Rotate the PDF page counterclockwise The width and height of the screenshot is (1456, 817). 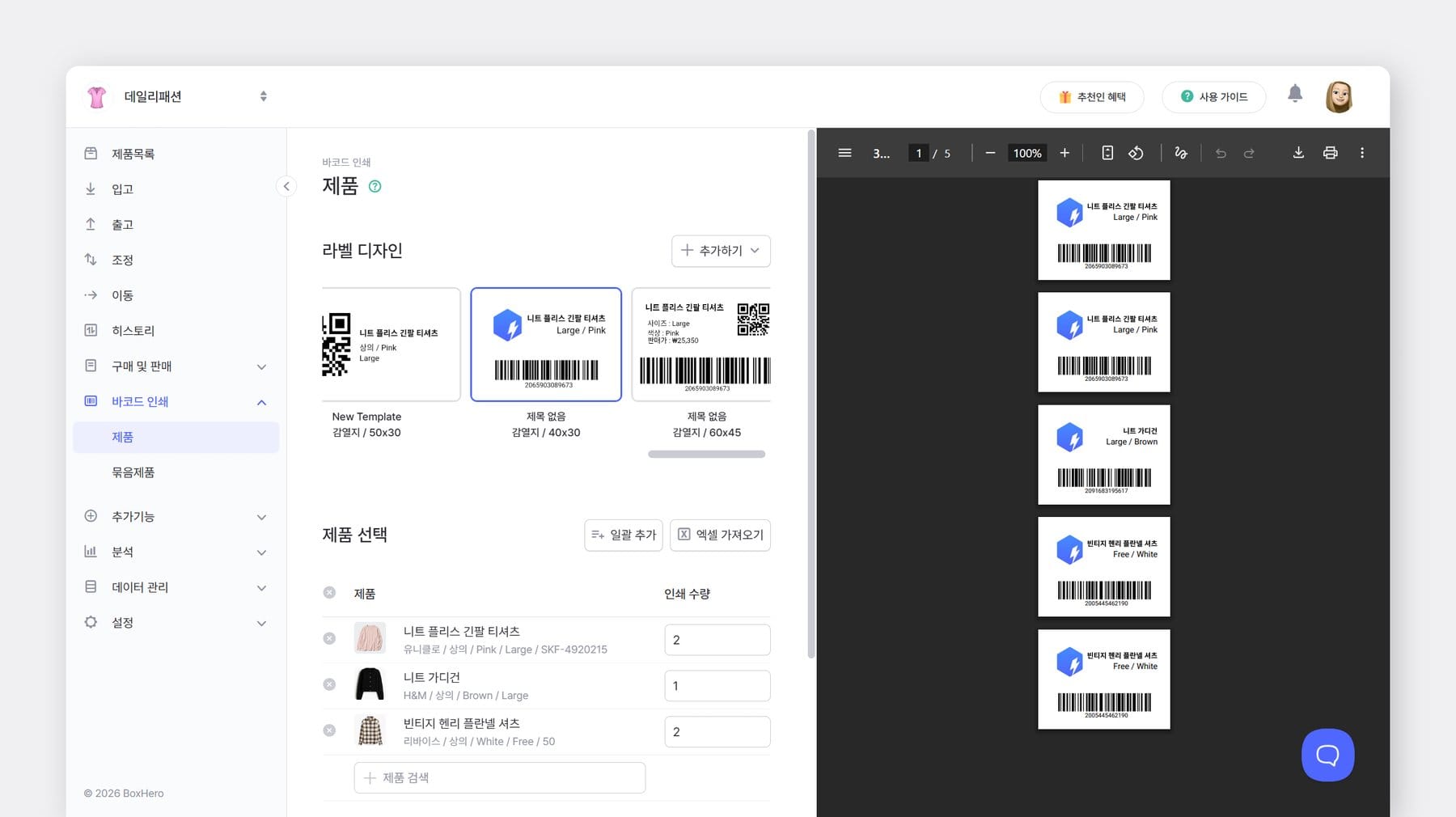click(1136, 152)
